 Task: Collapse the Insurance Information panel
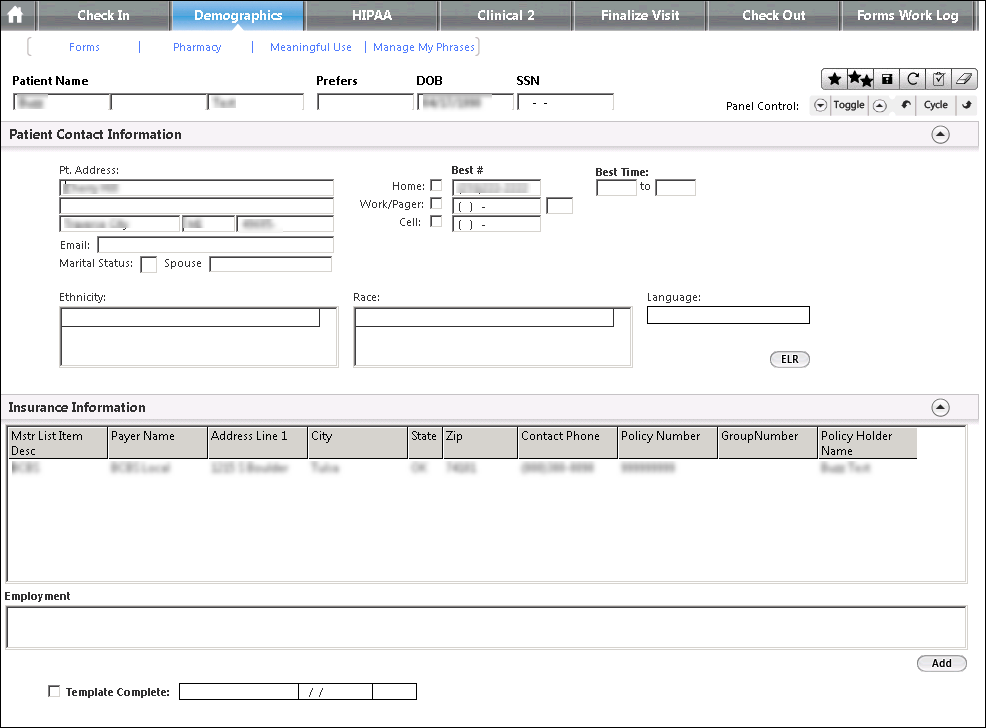pos(940,407)
